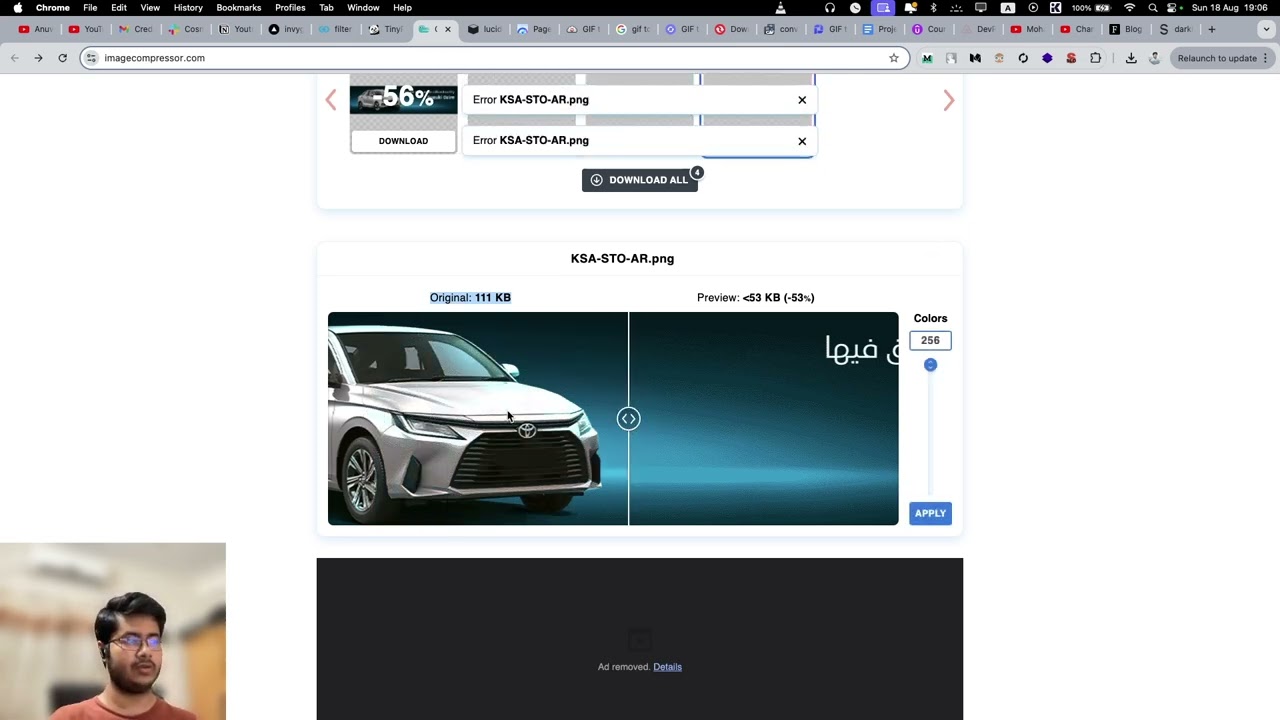Click the before/after comparison divider handle

click(628, 418)
